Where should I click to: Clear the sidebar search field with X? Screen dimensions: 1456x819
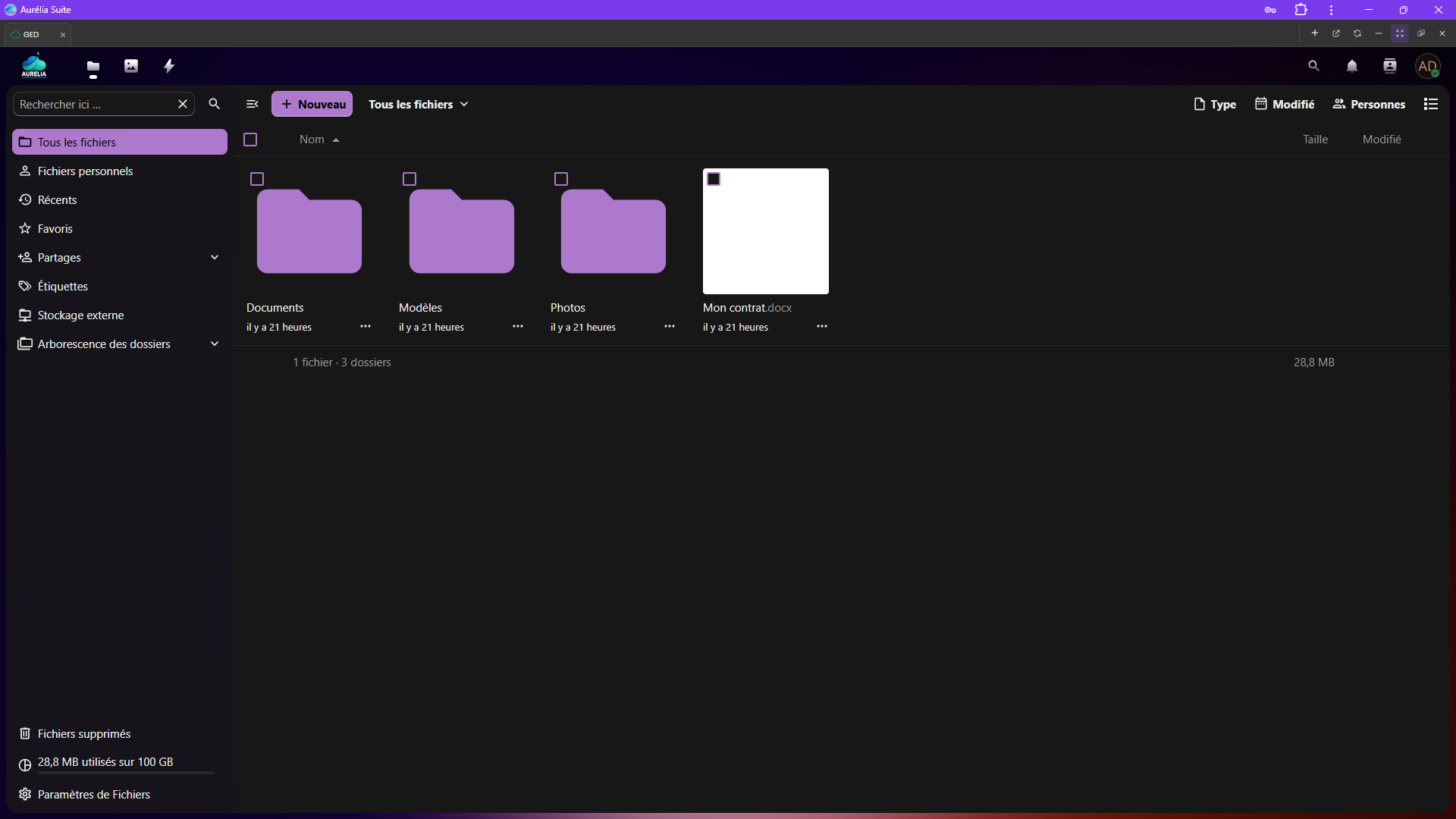pyautogui.click(x=183, y=104)
